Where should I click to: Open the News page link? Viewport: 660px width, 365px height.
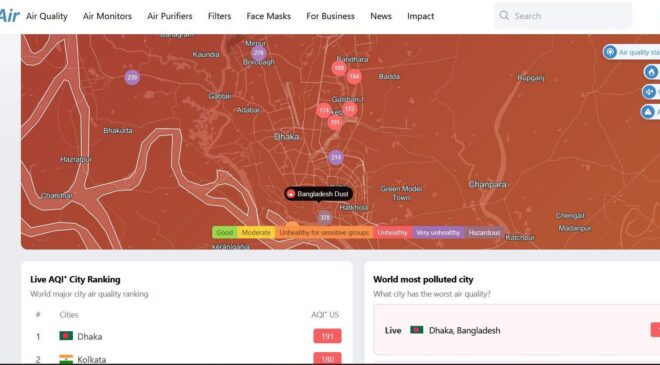click(x=381, y=16)
